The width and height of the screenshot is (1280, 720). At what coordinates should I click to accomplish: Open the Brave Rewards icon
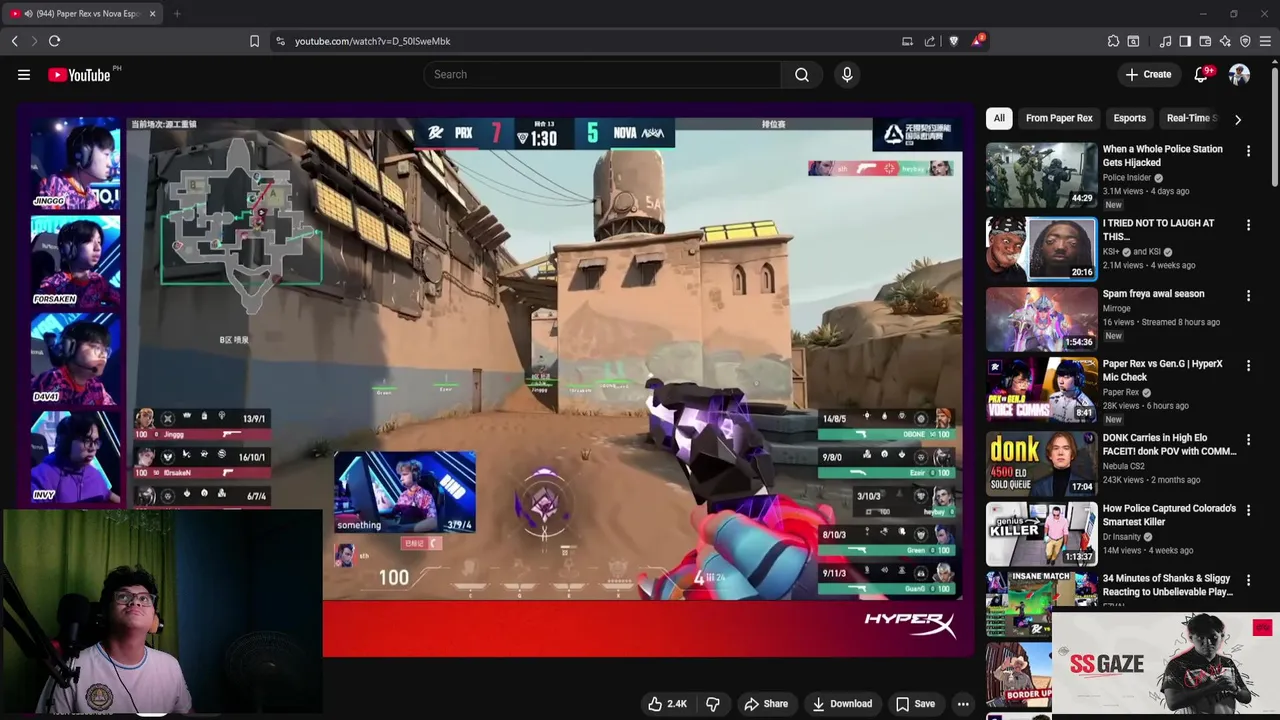pyautogui.click(x=977, y=41)
